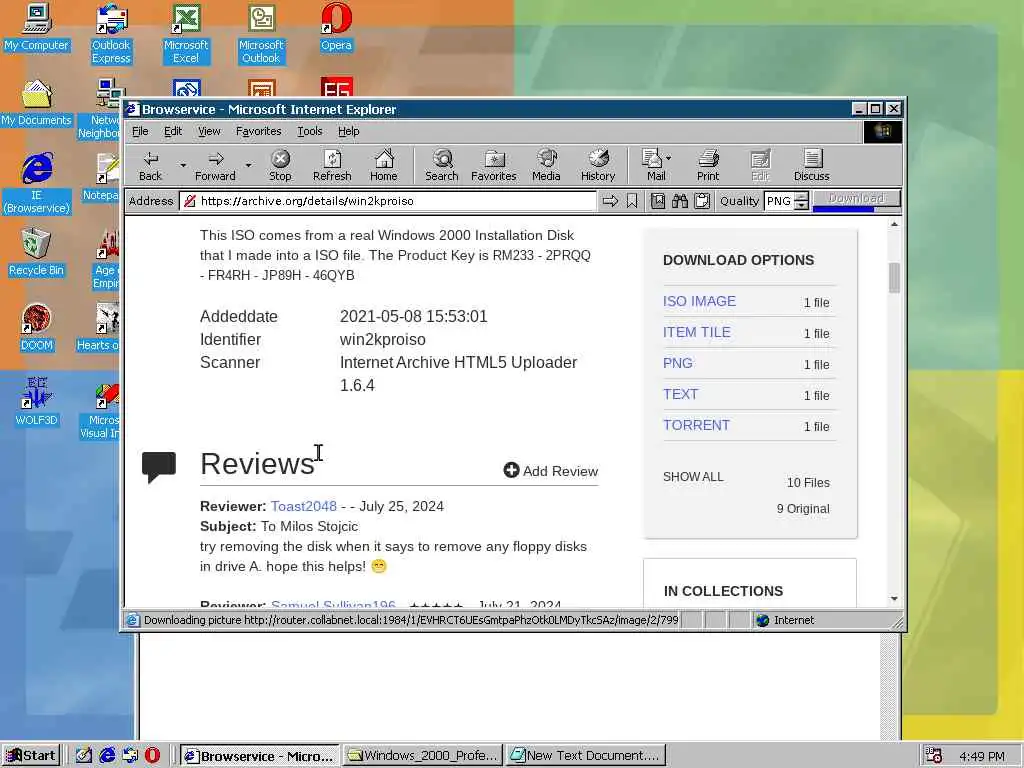
Task: Open the File menu
Action: tap(140, 131)
